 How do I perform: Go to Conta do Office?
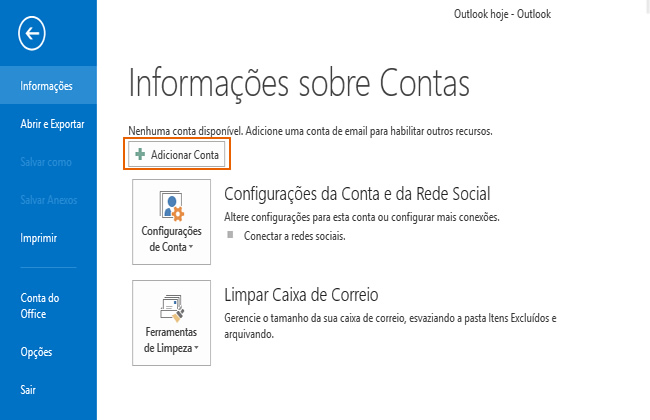[x=40, y=305]
